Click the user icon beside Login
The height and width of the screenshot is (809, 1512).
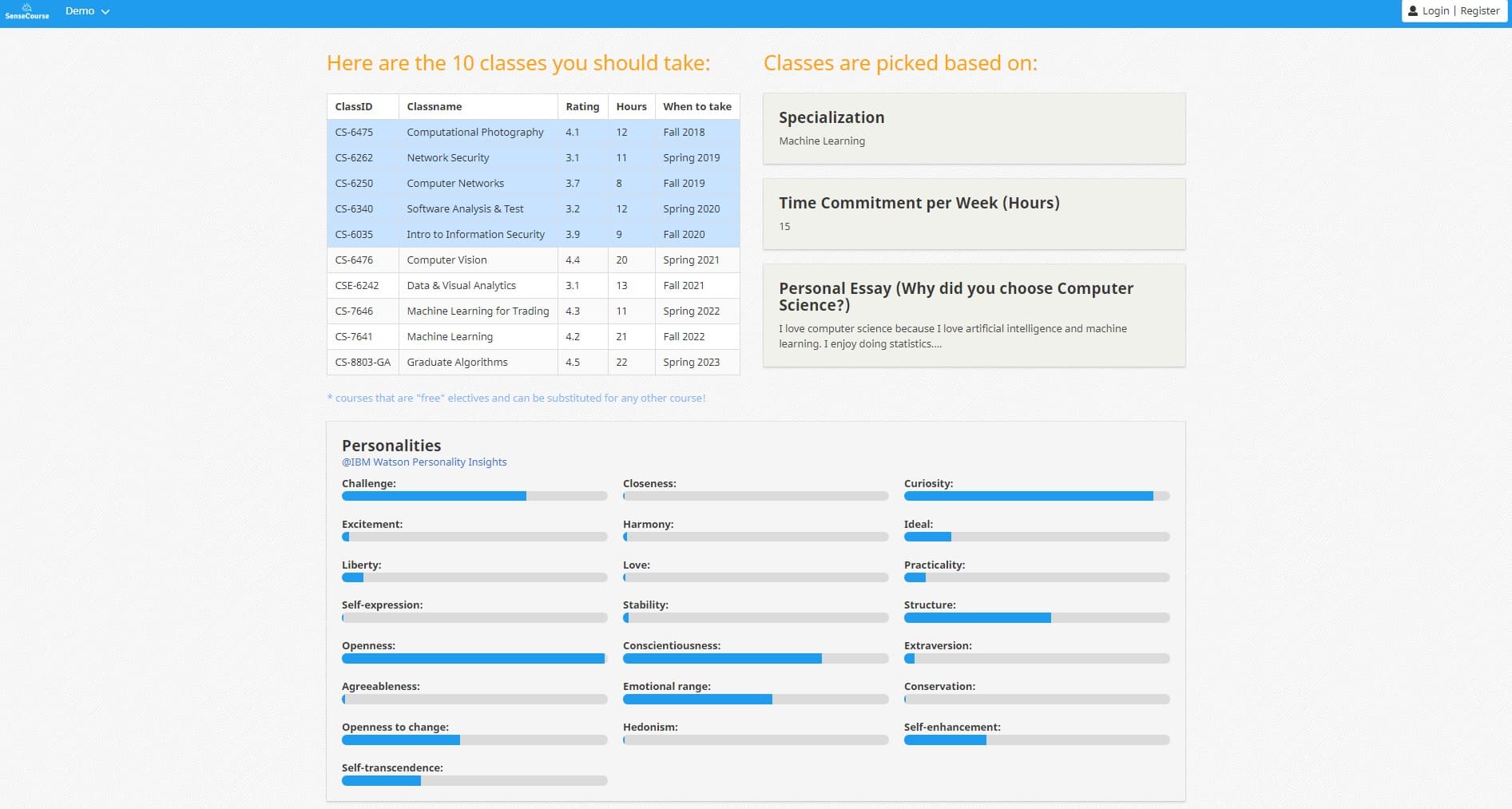point(1412,11)
